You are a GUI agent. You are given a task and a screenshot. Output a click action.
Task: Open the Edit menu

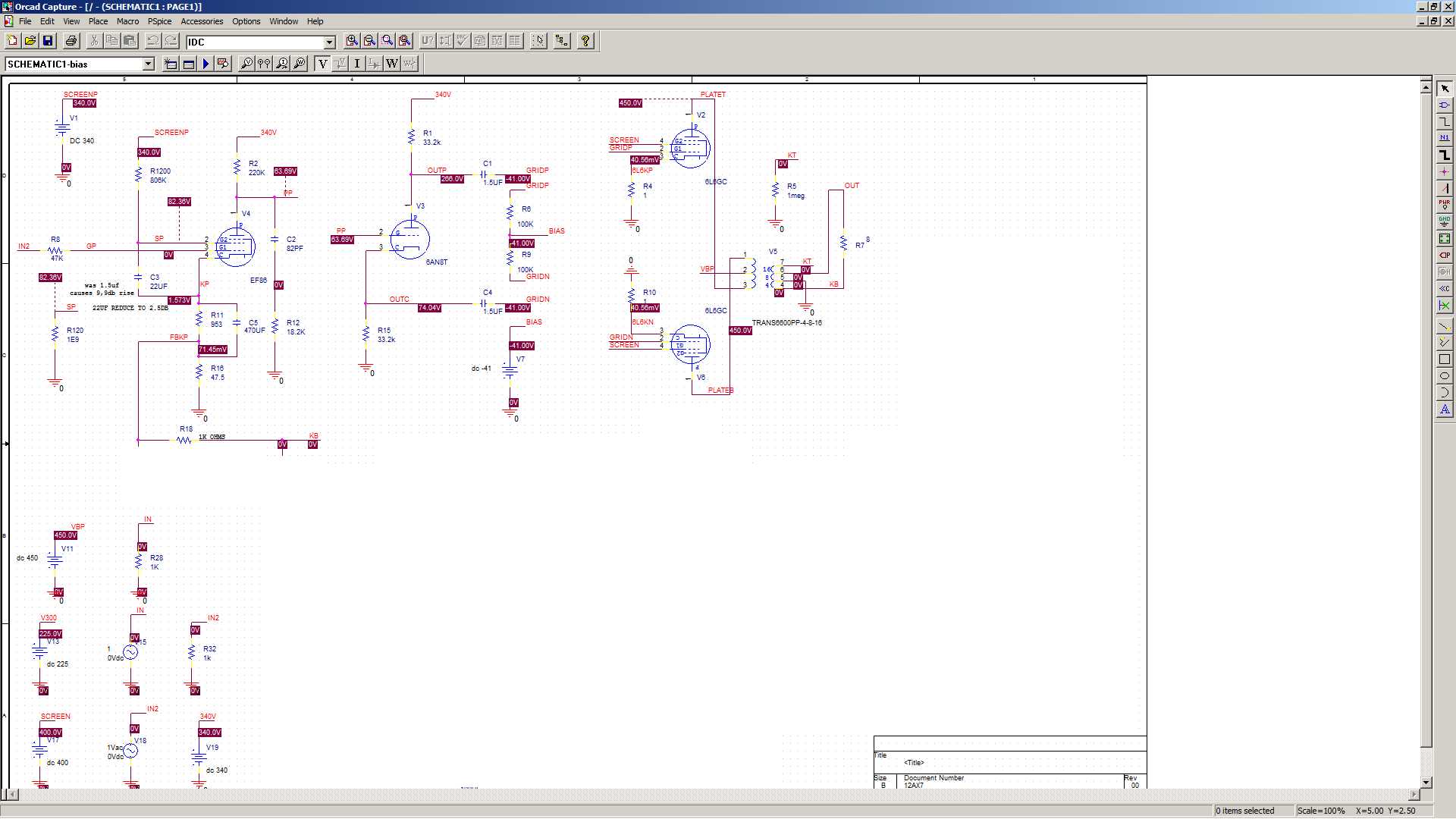47,21
